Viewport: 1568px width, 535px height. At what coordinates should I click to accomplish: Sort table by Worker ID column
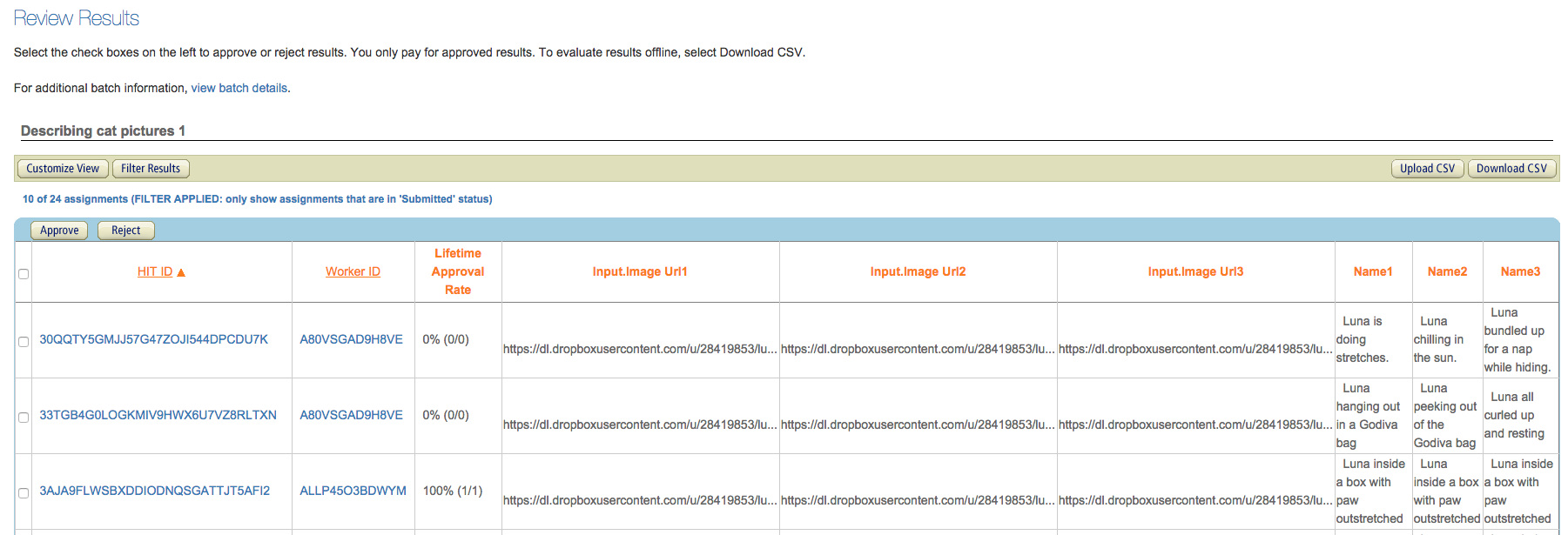point(353,271)
